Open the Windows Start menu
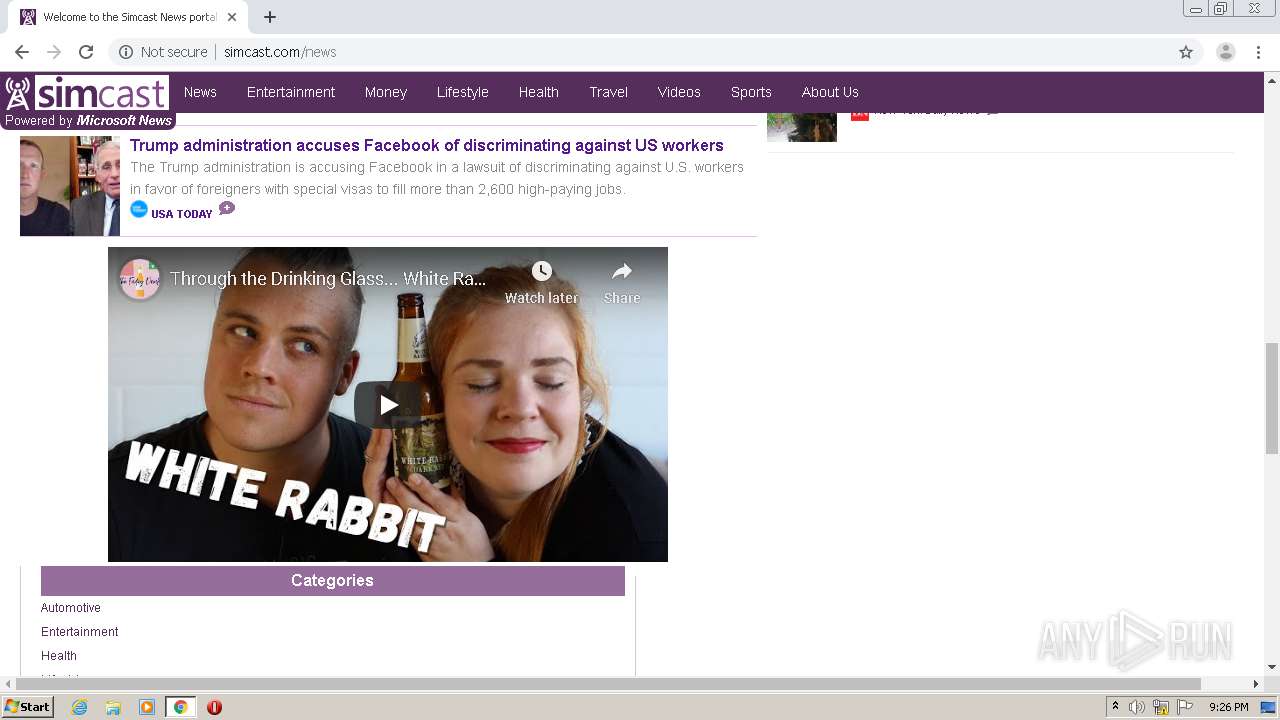 pos(27,707)
